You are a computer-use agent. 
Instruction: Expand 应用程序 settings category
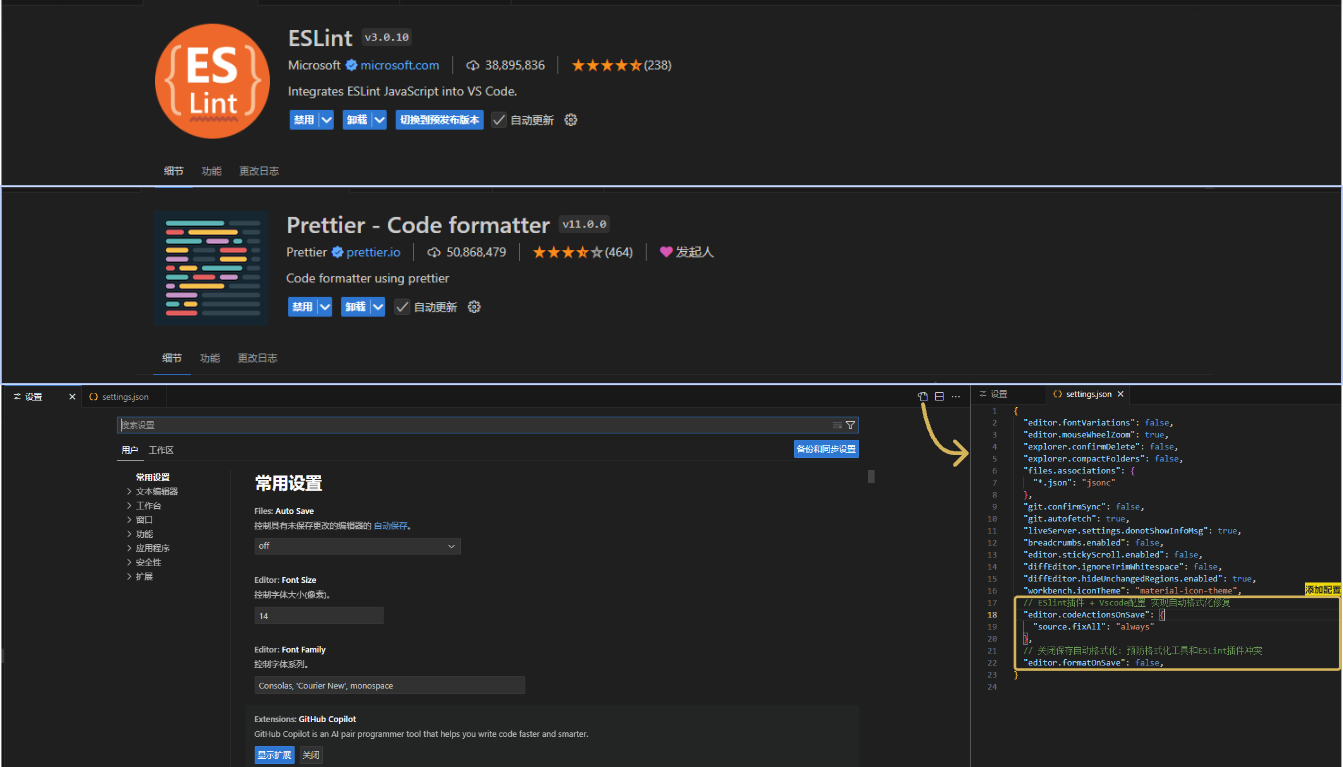coord(129,549)
